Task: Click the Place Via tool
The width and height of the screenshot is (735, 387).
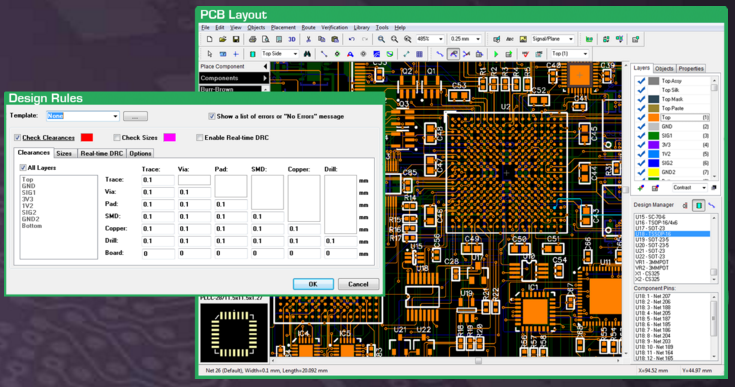Action: click(x=337, y=54)
